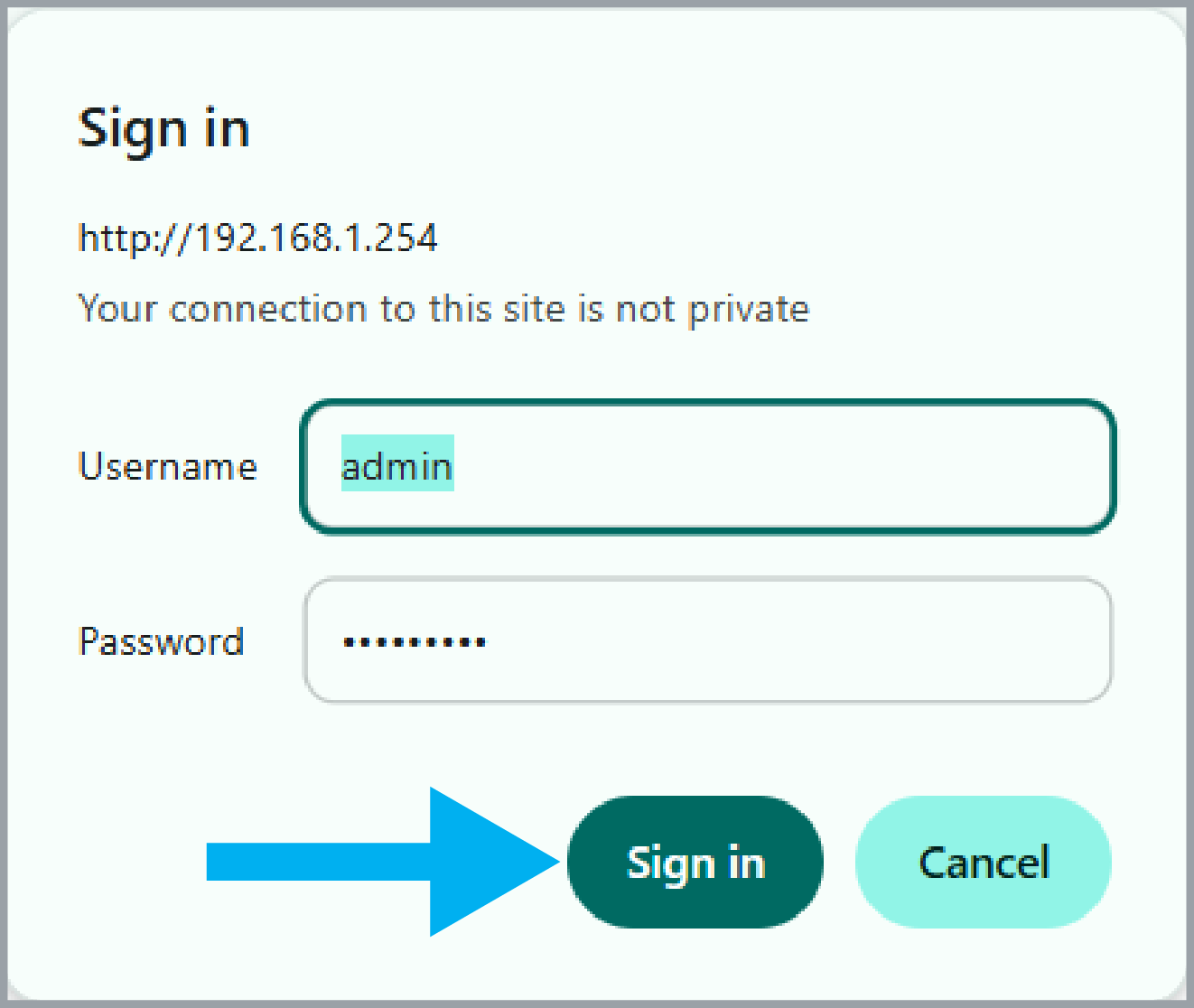Click the blue arrow pointing at Sign in
Image resolution: width=1194 pixels, height=1008 pixels.
point(384,862)
